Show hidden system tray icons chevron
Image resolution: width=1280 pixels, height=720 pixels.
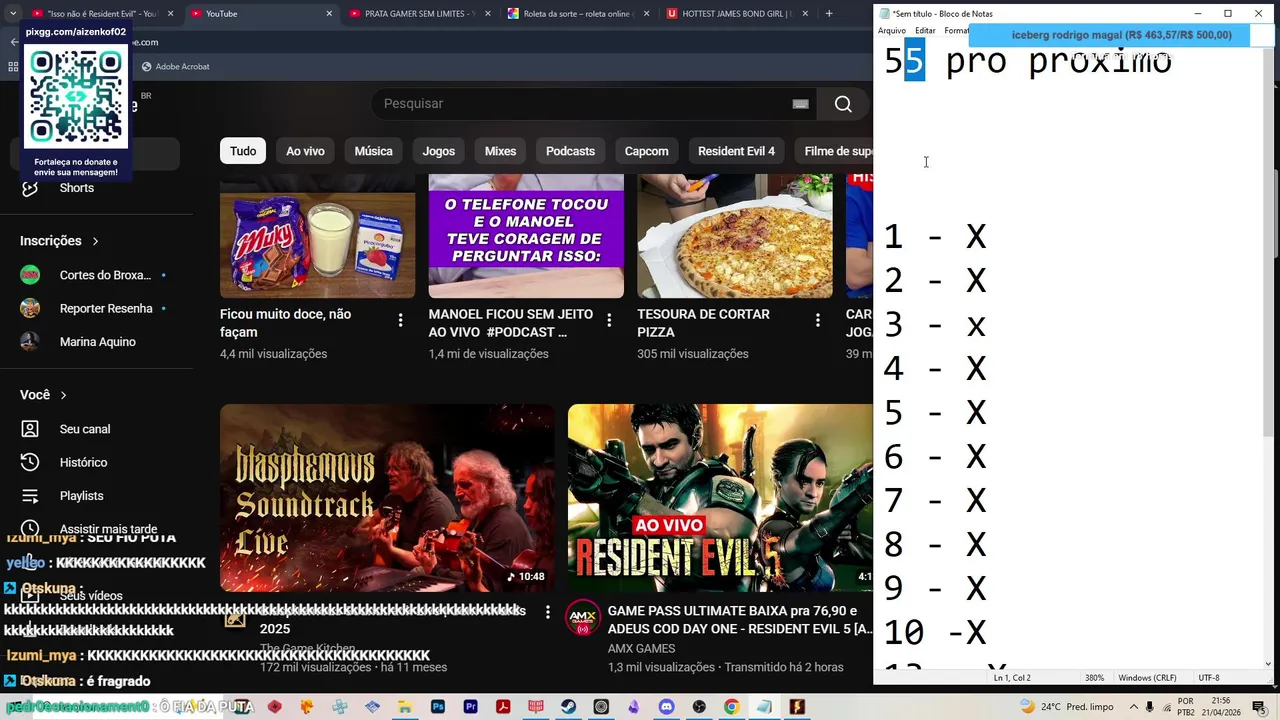(x=1134, y=706)
